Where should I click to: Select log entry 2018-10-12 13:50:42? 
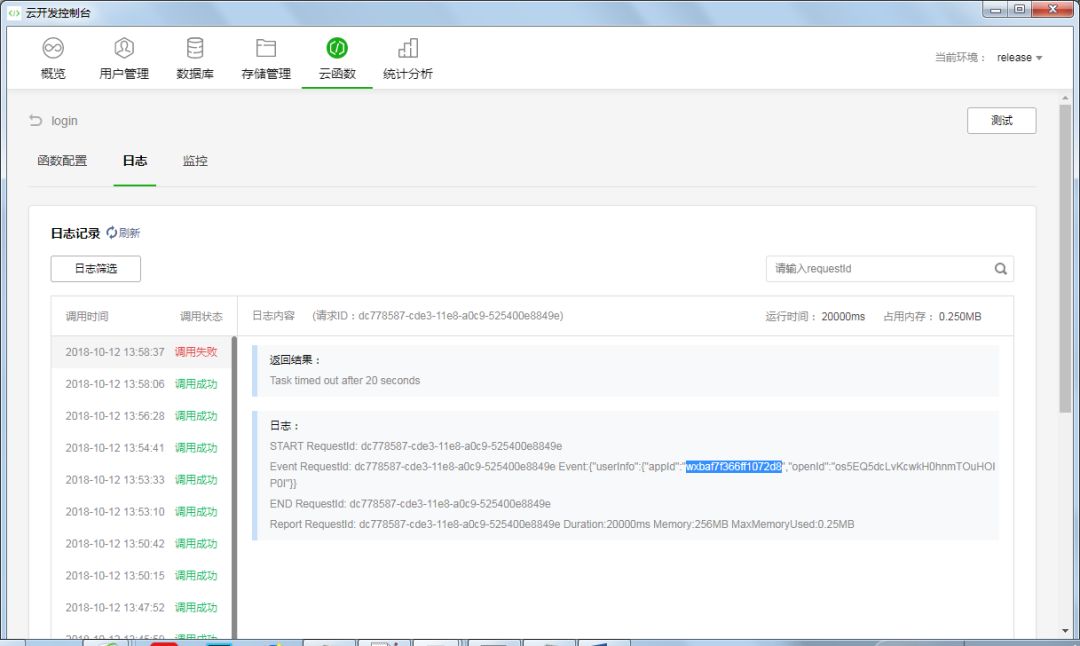[x=141, y=543]
